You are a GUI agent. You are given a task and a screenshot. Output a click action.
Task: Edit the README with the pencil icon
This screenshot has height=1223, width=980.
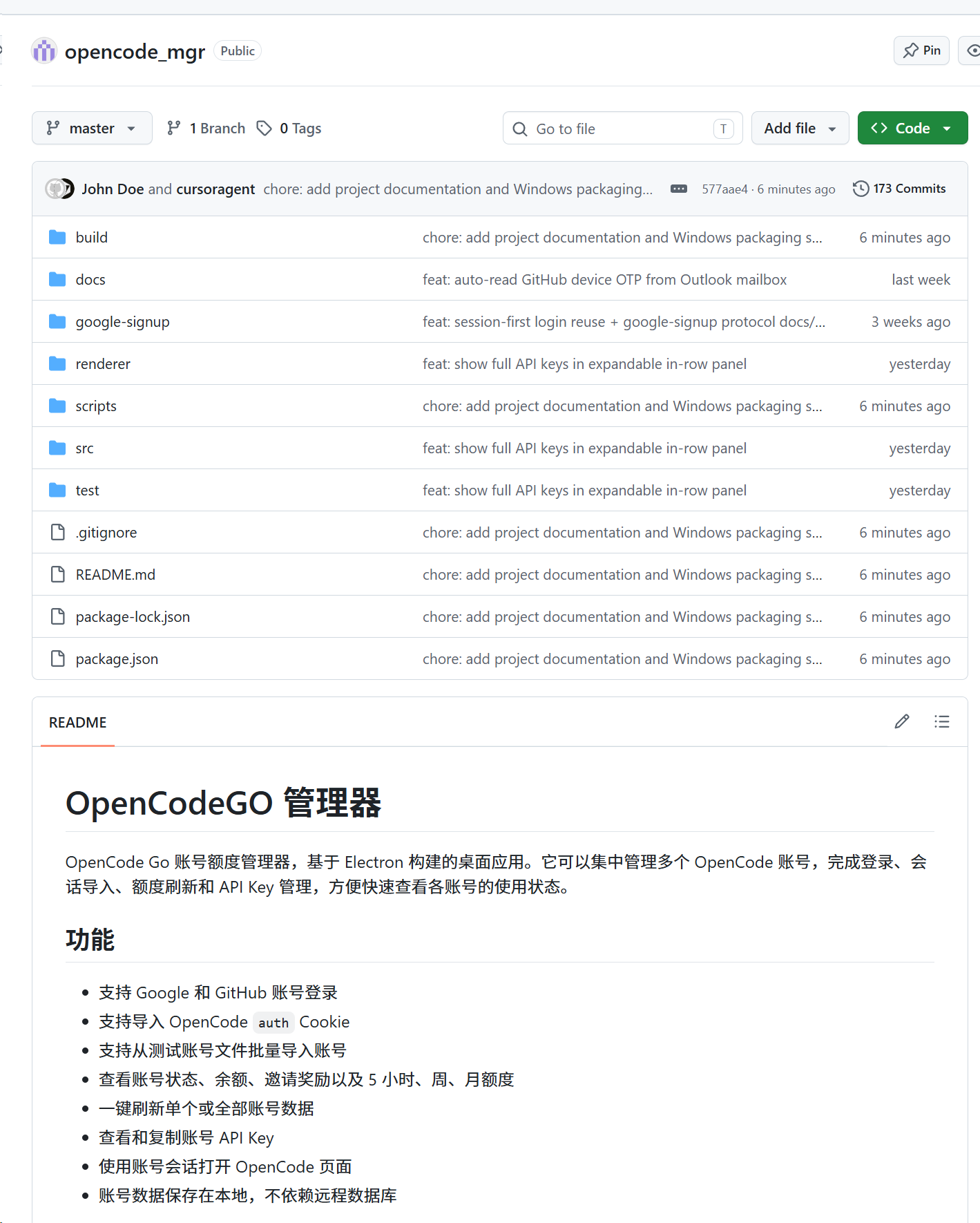[x=902, y=721]
